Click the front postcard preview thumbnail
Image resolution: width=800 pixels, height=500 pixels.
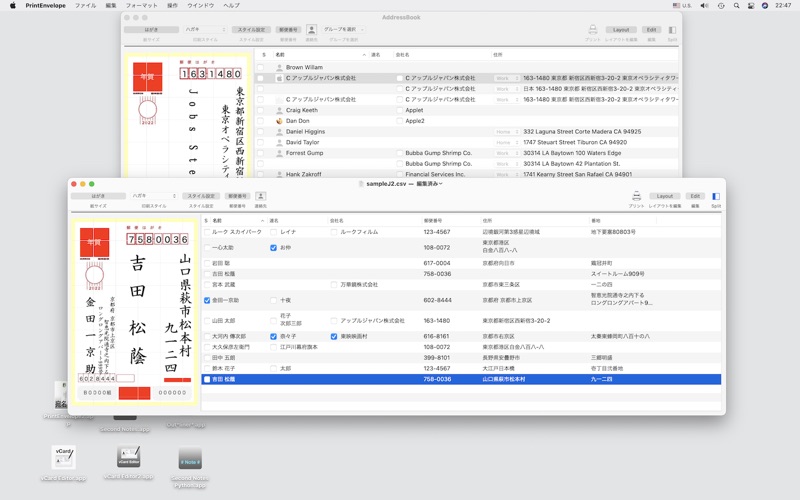click(x=135, y=312)
